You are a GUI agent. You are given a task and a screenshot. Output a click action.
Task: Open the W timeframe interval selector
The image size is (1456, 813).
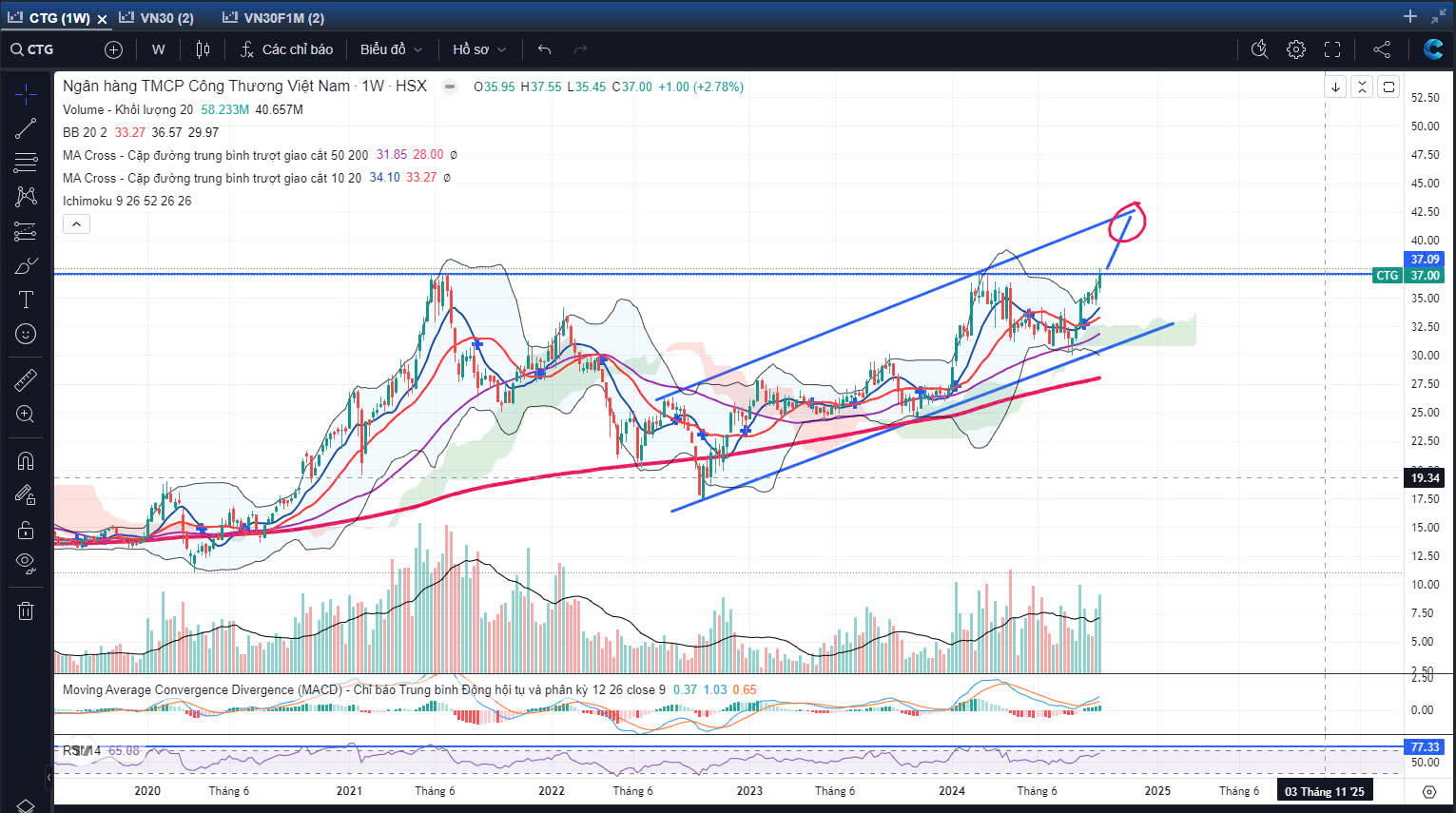pos(158,49)
